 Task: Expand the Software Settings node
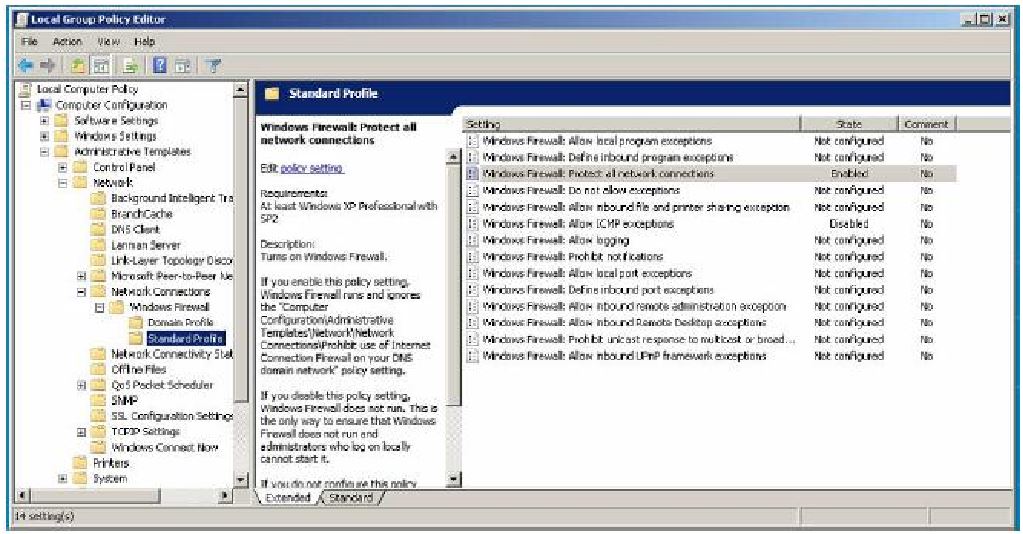(x=44, y=121)
